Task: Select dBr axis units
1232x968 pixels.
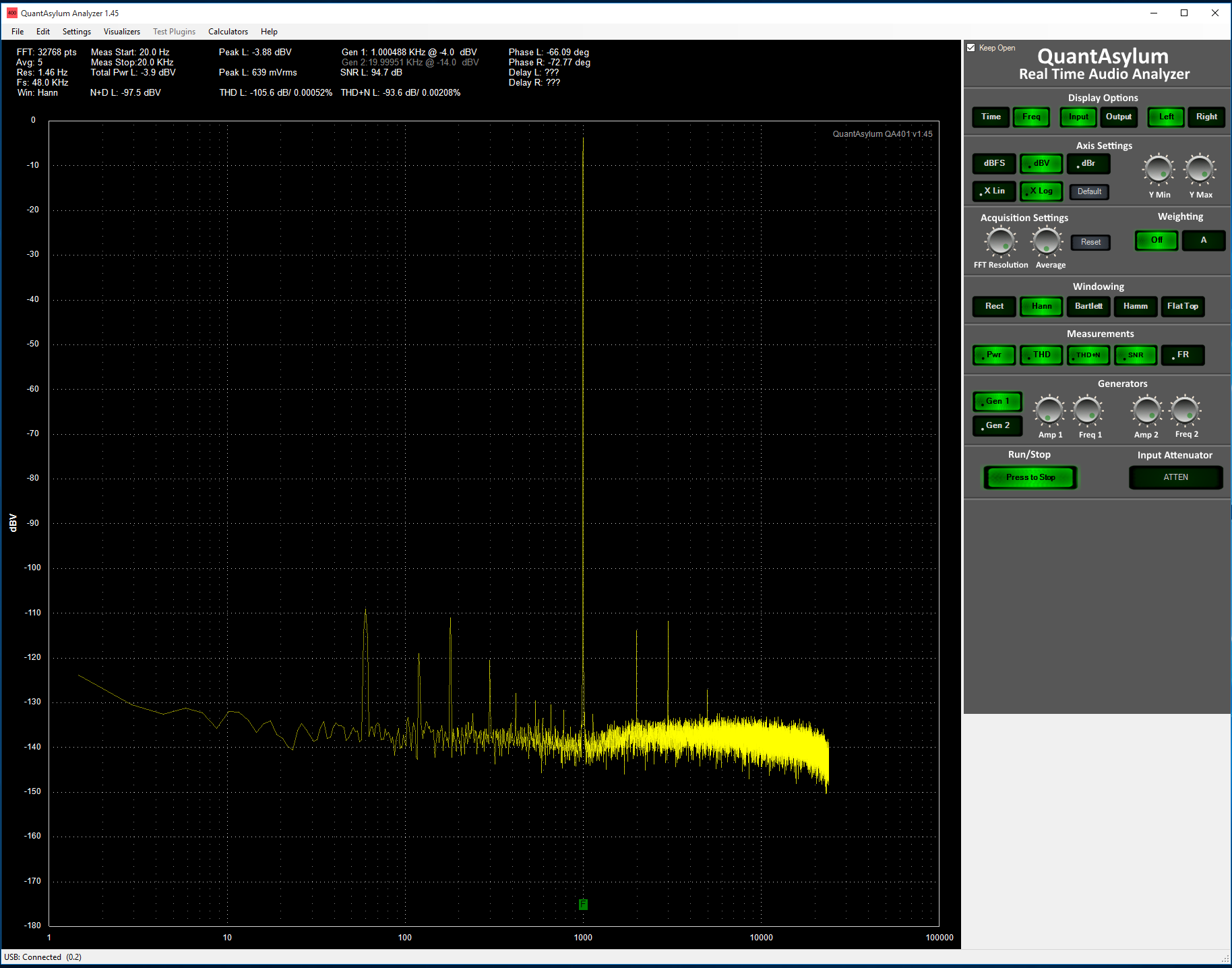Action: coord(1088,163)
